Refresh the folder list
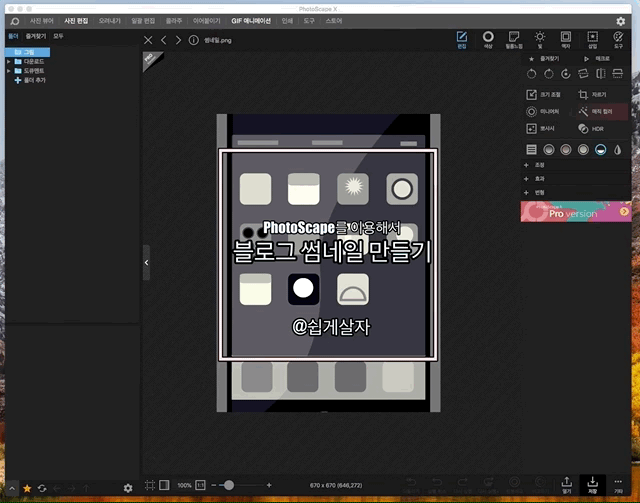 [42, 488]
